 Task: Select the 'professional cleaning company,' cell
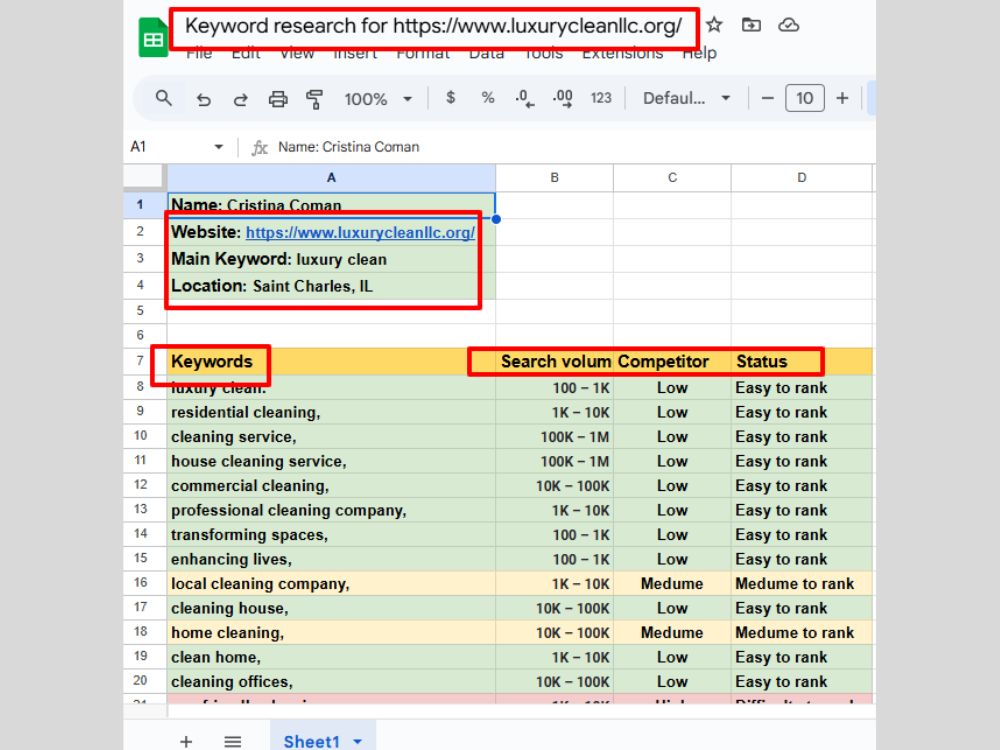tap(331, 510)
